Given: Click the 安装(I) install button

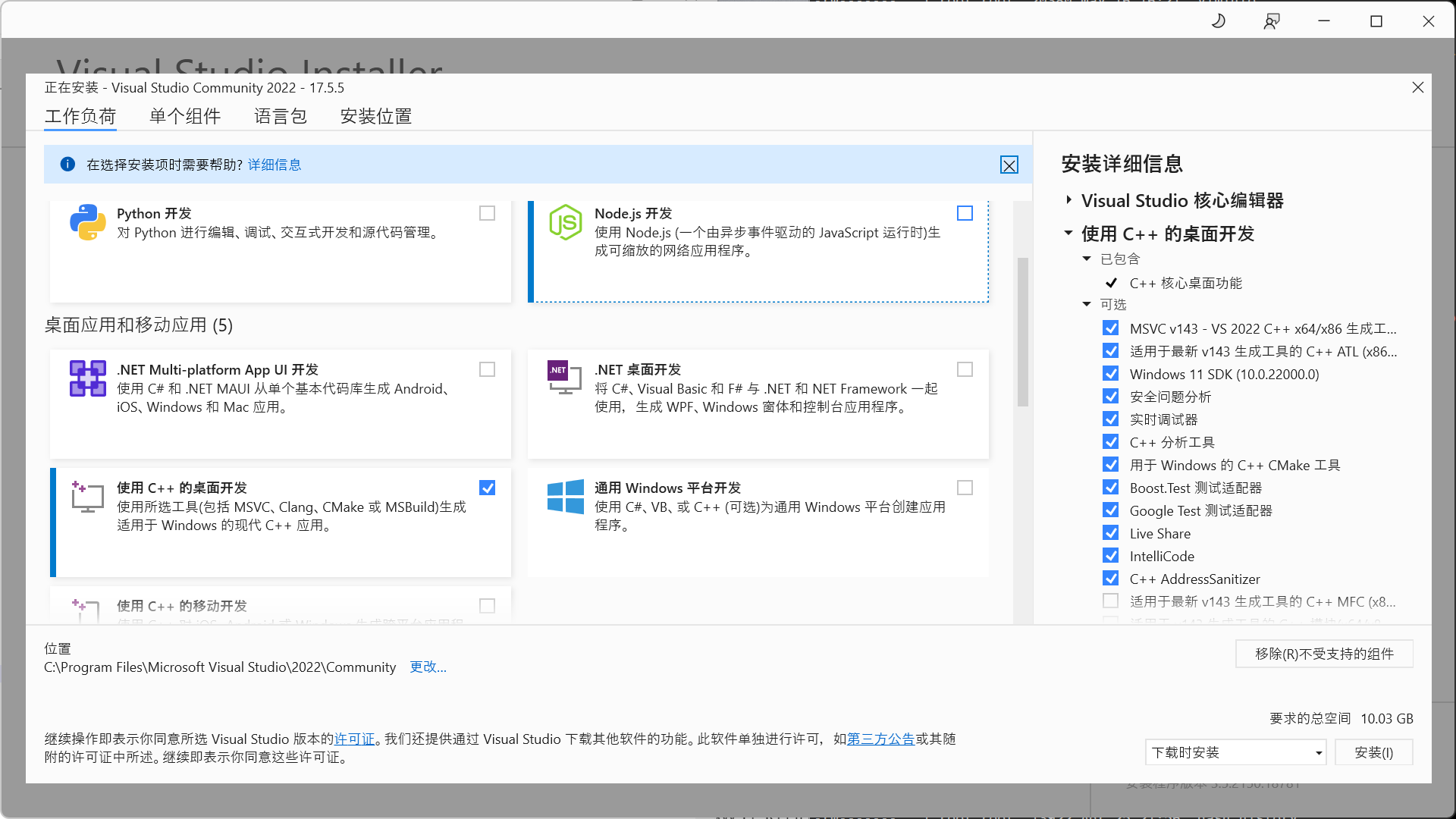Looking at the screenshot, I should [1373, 752].
